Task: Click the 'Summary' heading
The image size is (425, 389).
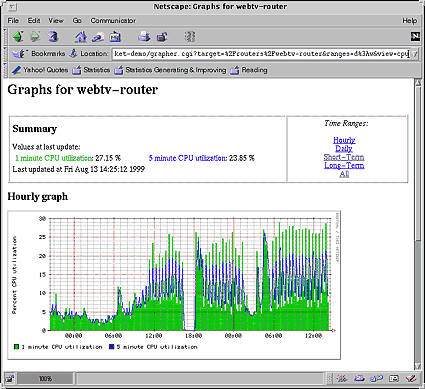Action: (35, 129)
